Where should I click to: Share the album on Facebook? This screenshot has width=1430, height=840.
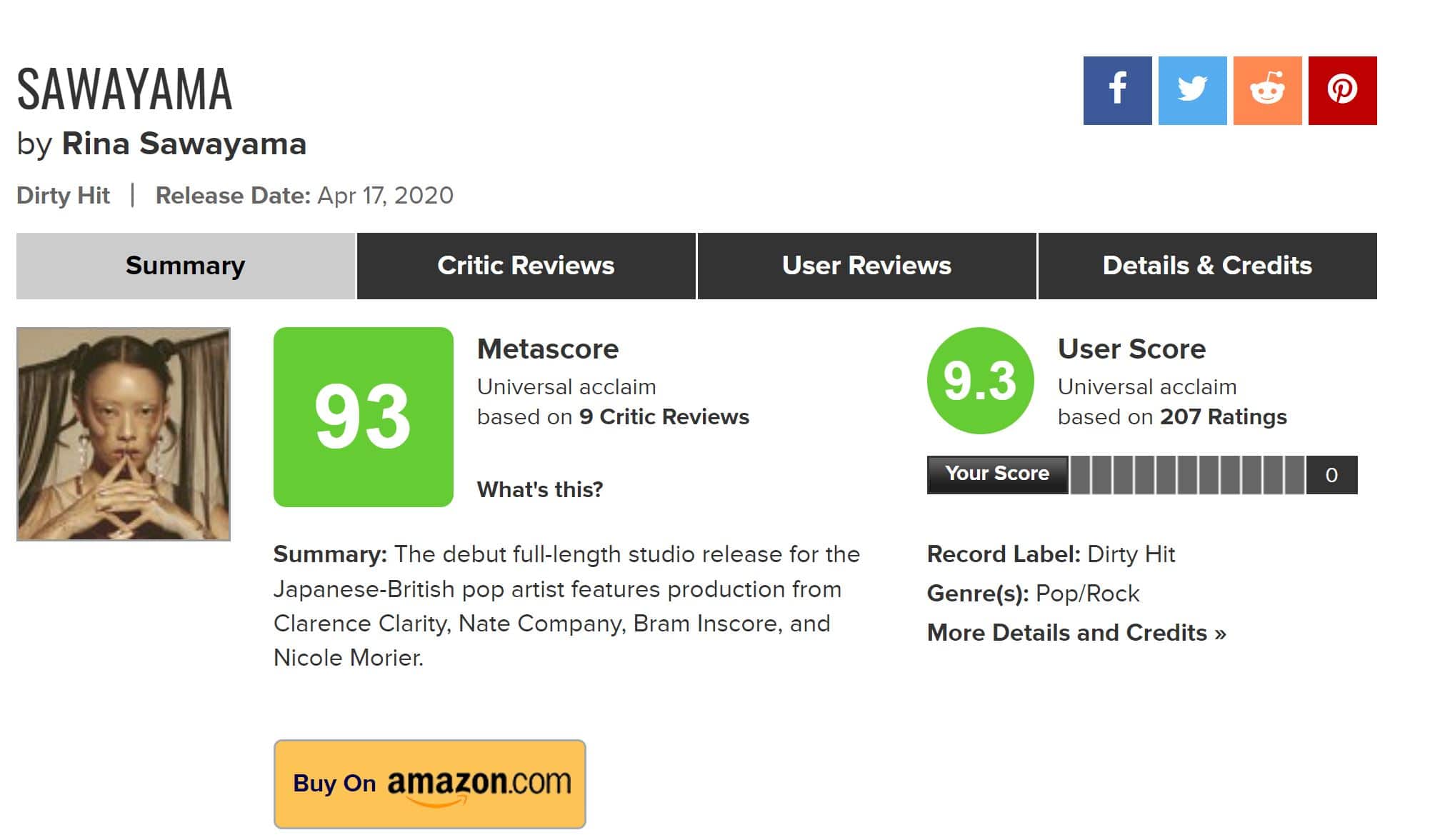pos(1117,91)
